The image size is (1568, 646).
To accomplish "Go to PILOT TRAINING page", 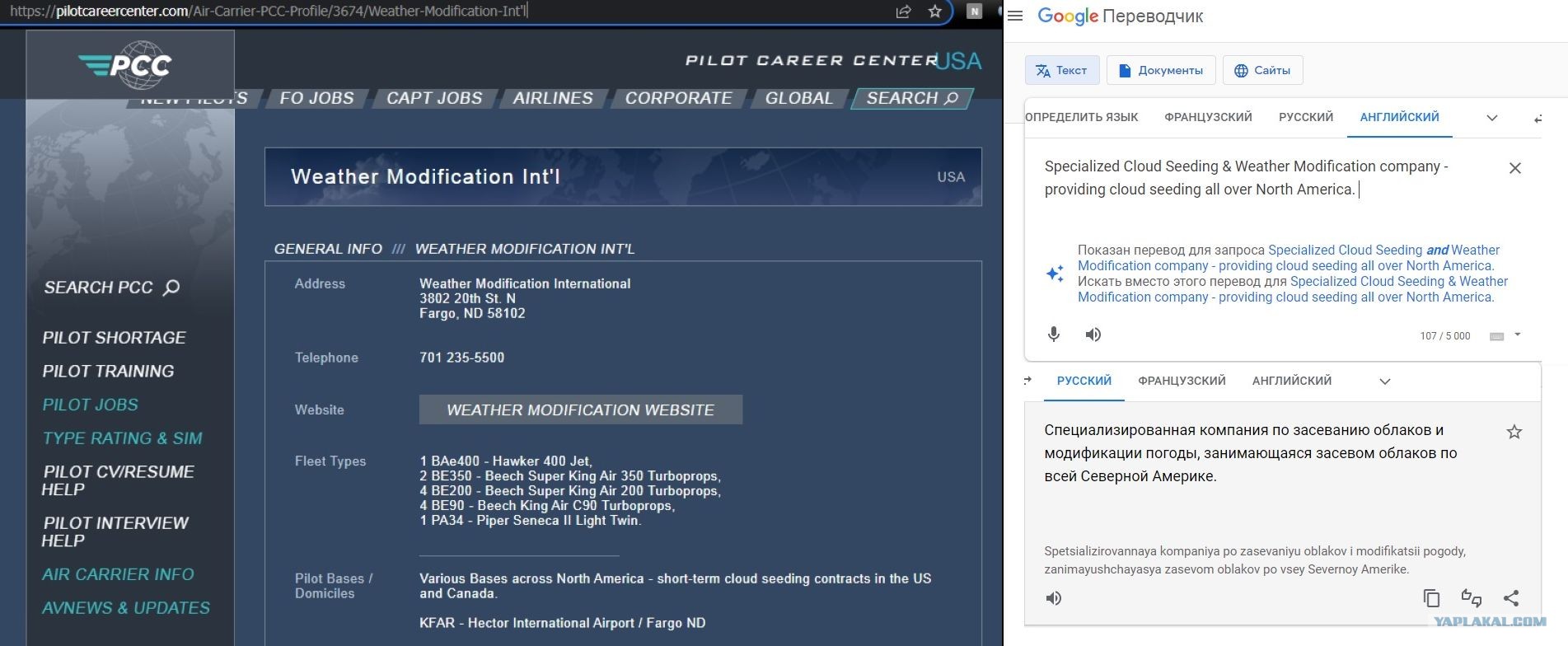I will 108,372.
